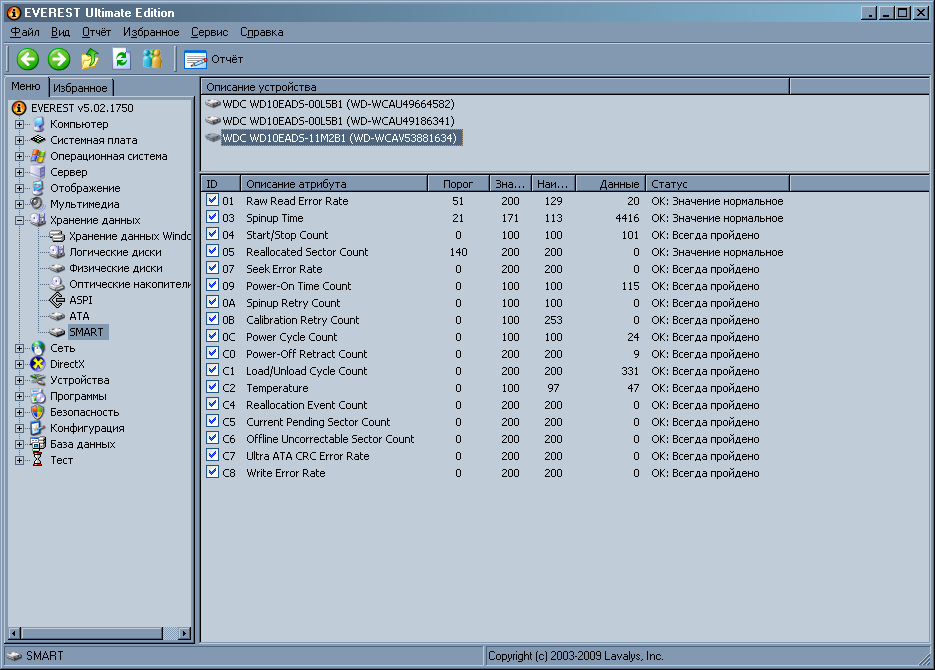Toggle the Reallocated Sector Count checkbox
This screenshot has height=670, width=935.
coord(212,251)
